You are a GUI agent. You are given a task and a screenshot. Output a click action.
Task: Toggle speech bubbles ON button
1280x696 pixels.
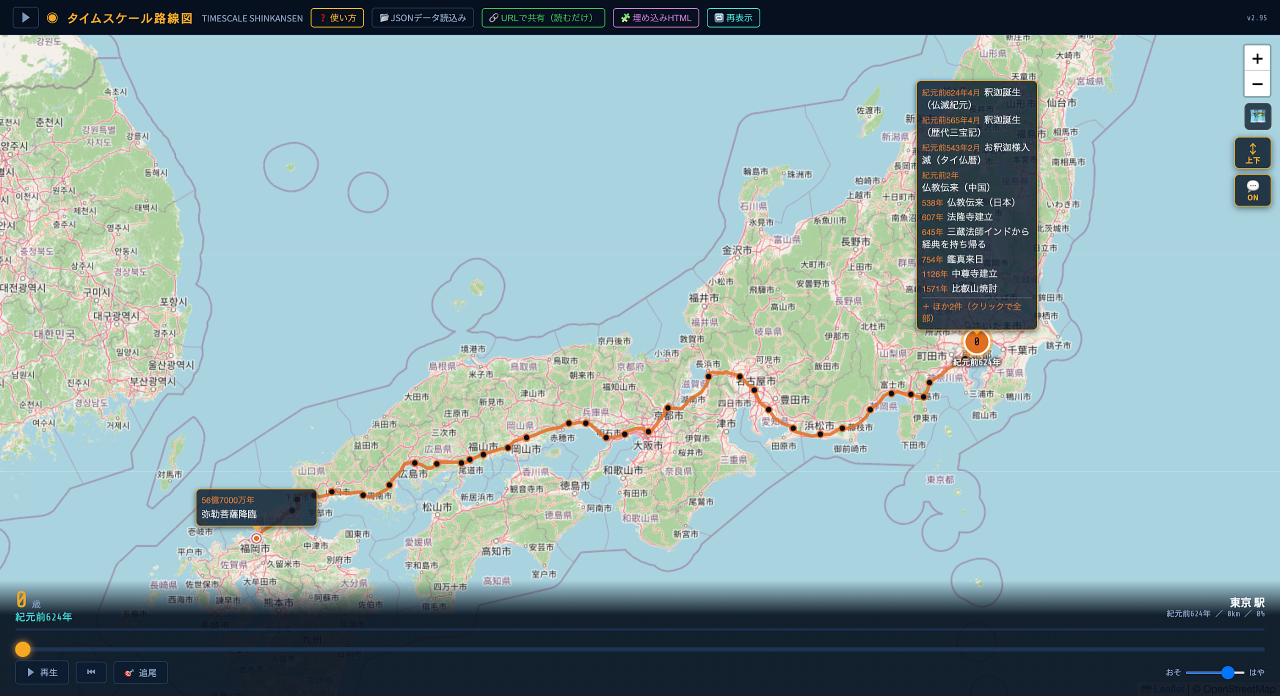1252,190
